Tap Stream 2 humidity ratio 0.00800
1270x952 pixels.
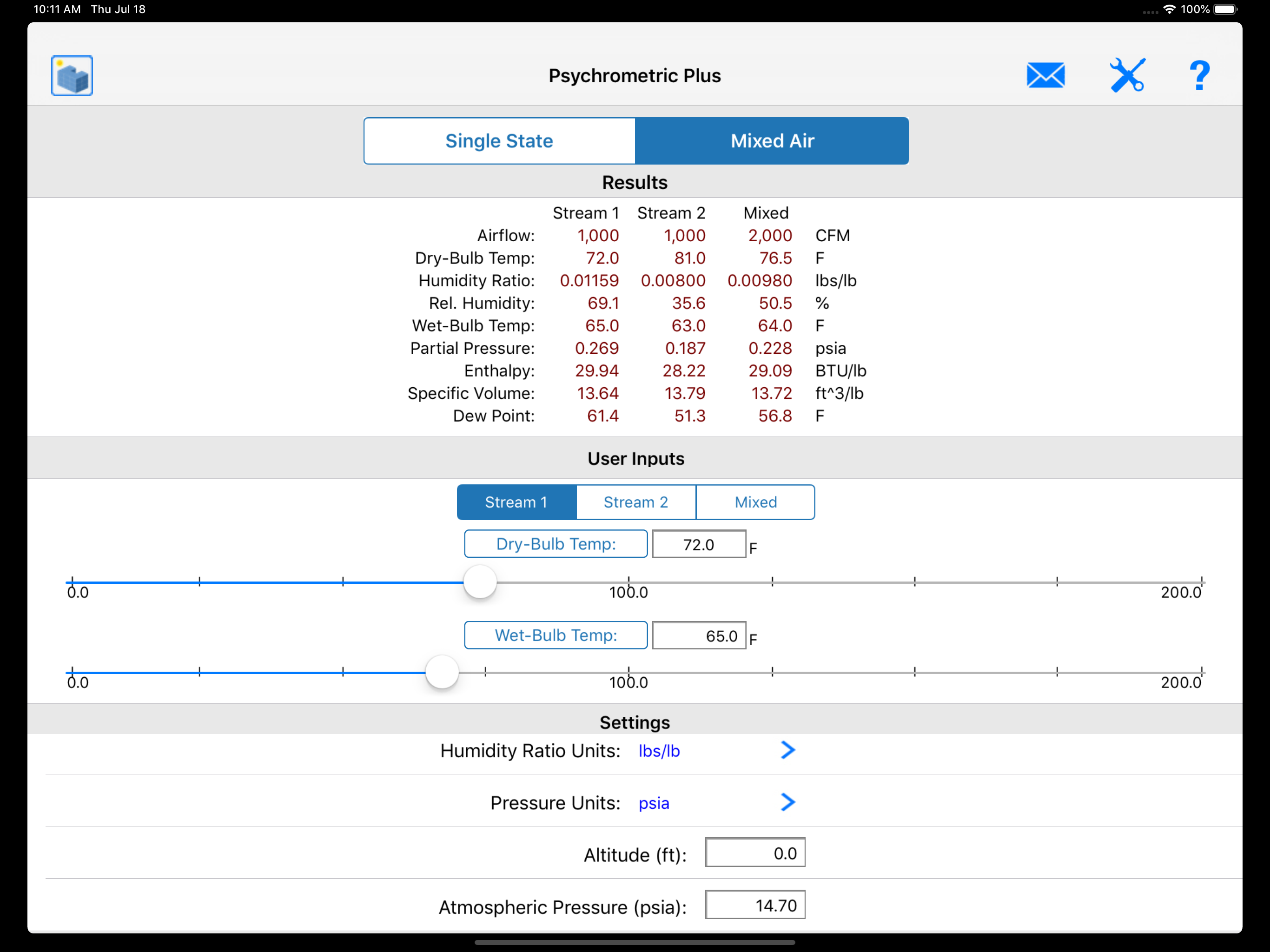click(673, 281)
